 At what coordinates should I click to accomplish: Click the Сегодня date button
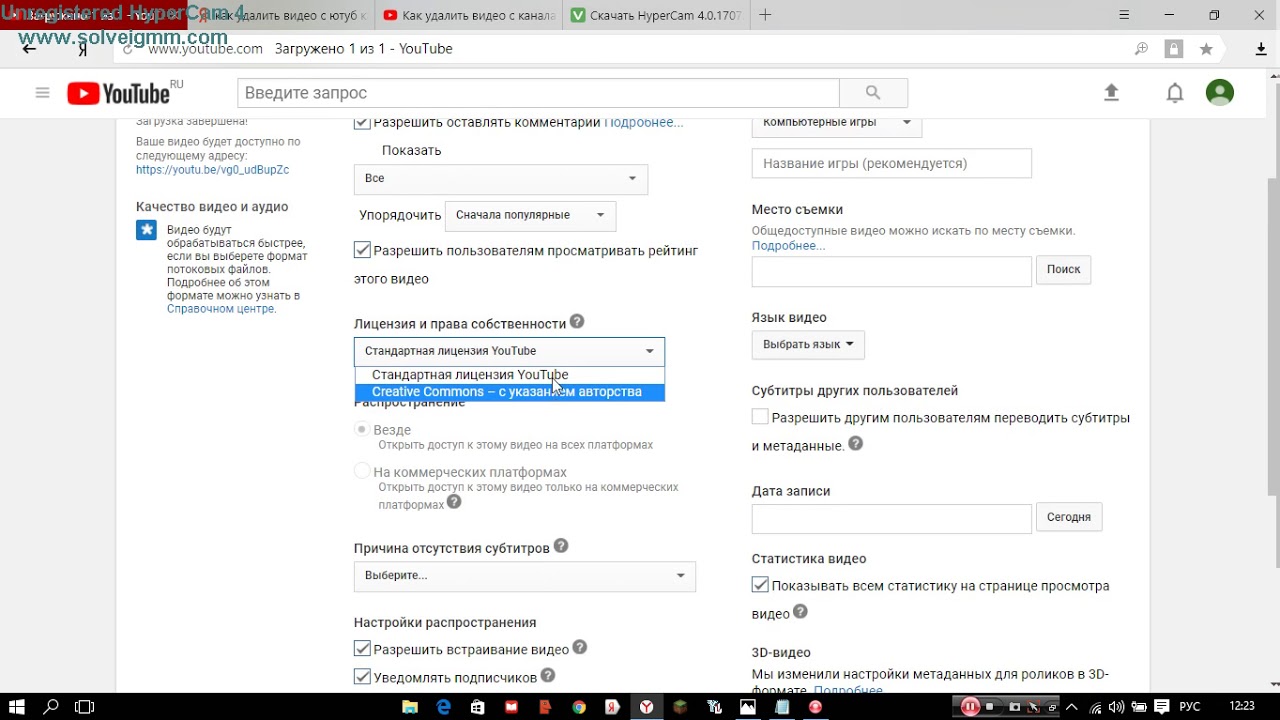pos(1068,517)
